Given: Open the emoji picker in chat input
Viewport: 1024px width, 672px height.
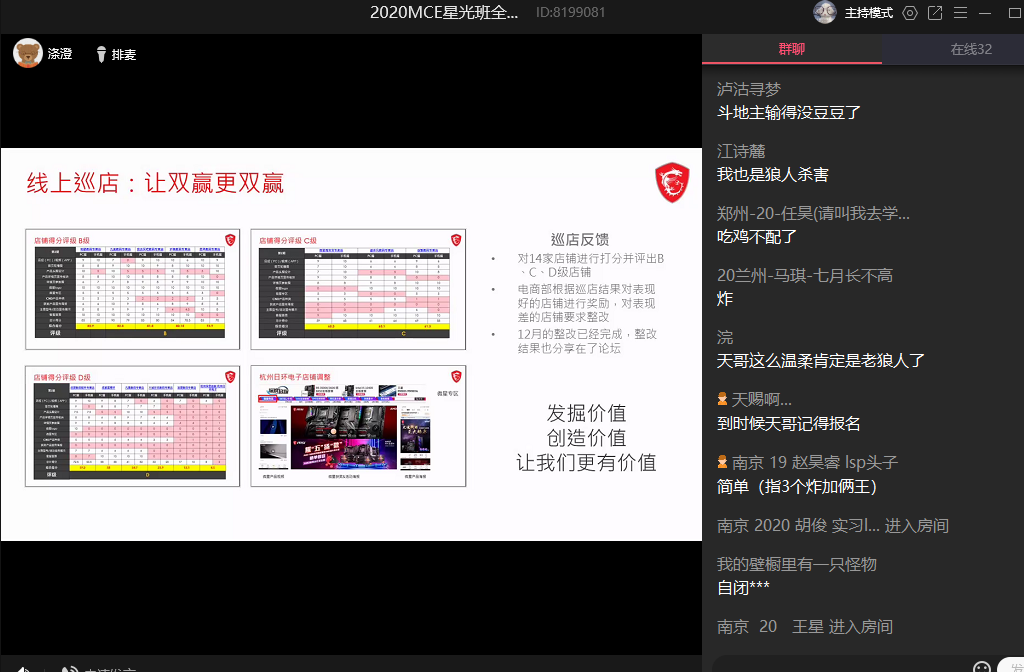Looking at the screenshot, I should click(x=981, y=666).
